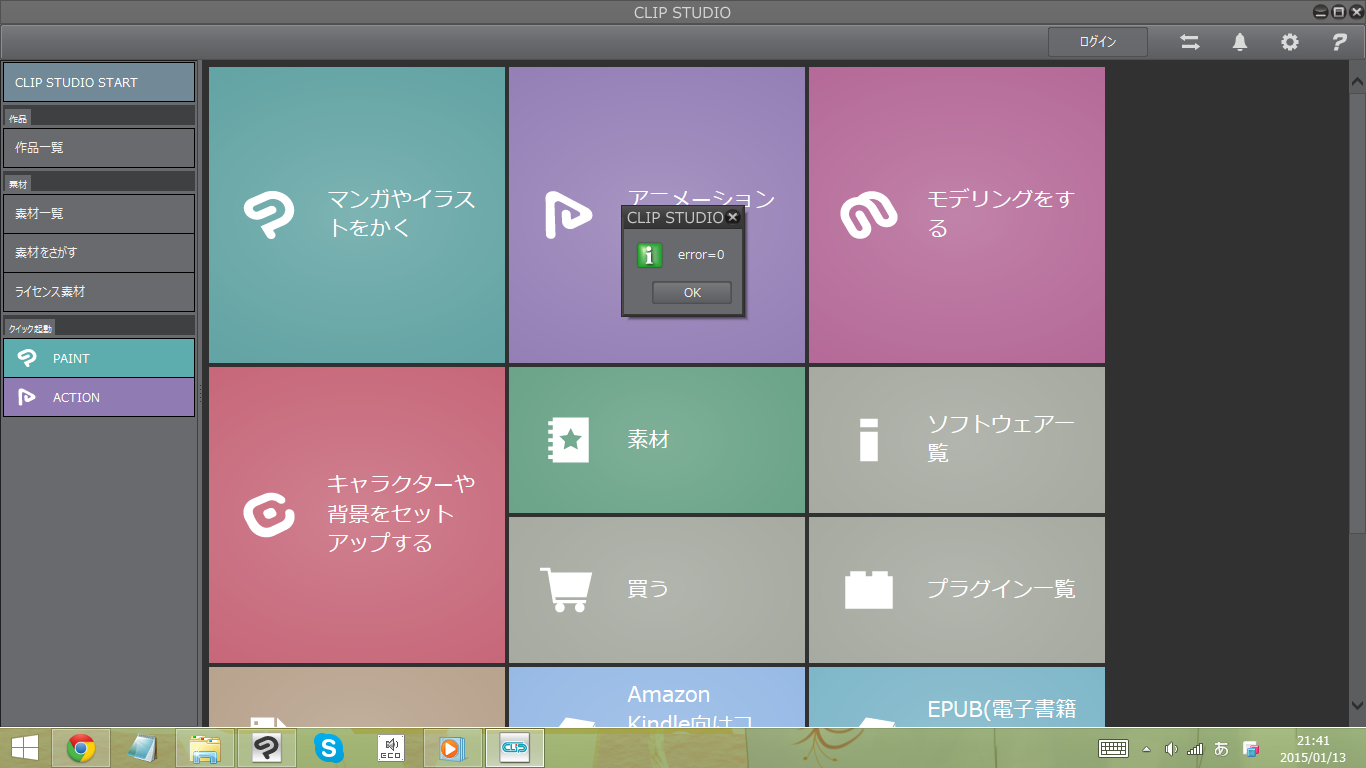Image resolution: width=1366 pixels, height=768 pixels.
Task: Open Google Chrome from the taskbar
Action: 81,748
